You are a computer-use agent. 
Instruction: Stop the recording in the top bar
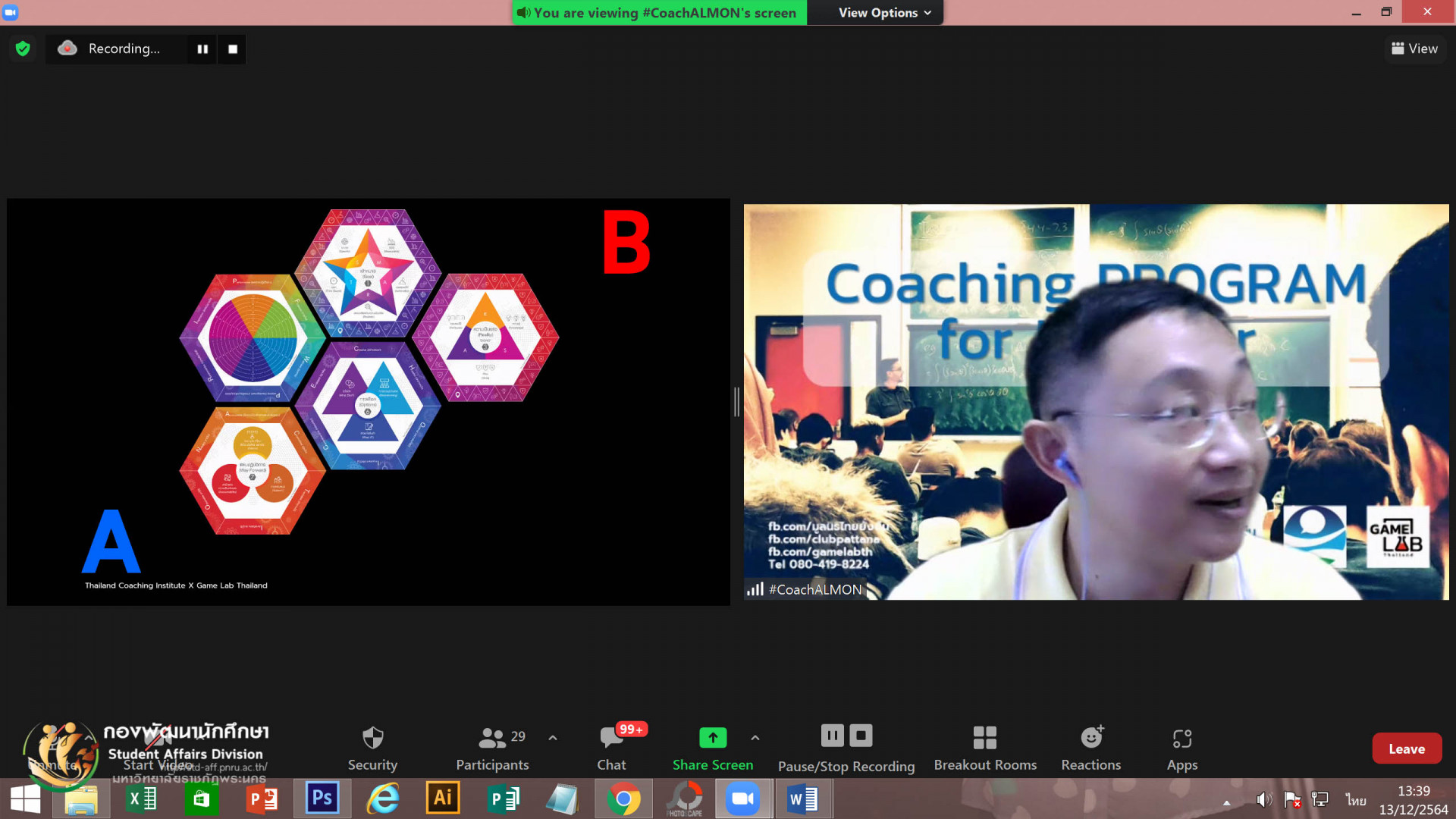point(233,49)
